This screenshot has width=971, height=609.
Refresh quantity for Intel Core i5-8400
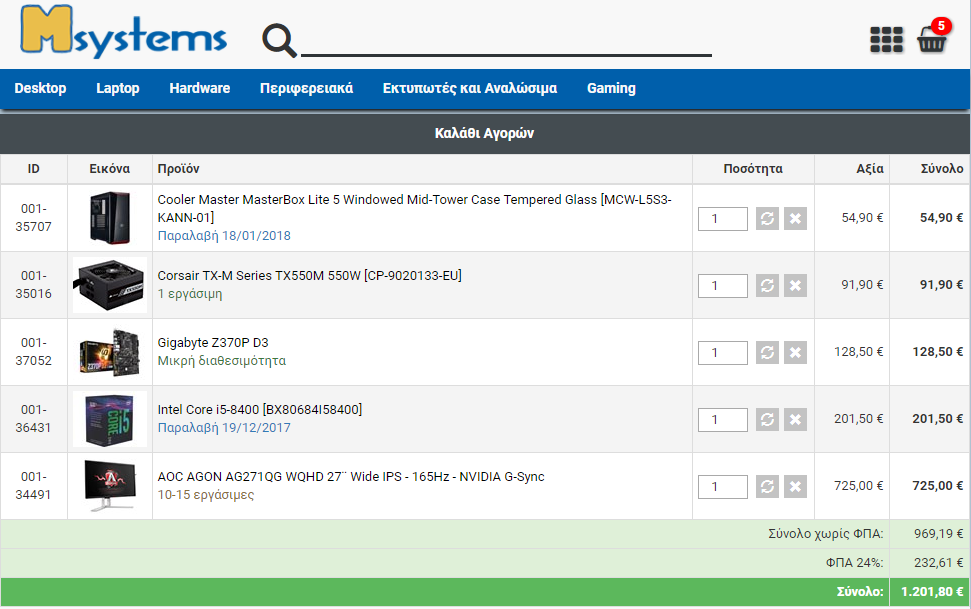[x=767, y=419]
